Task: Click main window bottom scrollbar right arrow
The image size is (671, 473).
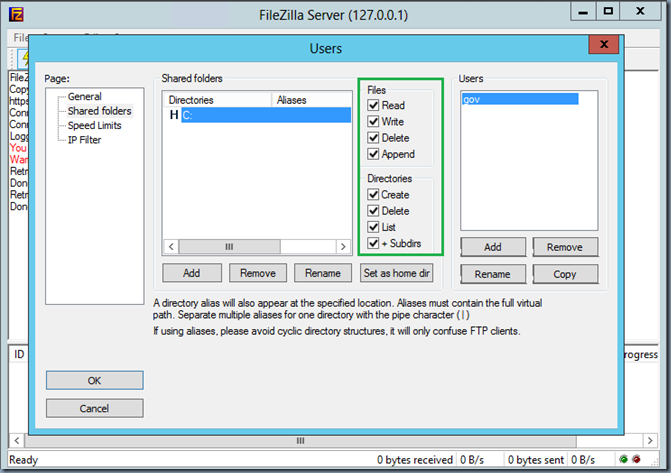Action: [x=650, y=440]
